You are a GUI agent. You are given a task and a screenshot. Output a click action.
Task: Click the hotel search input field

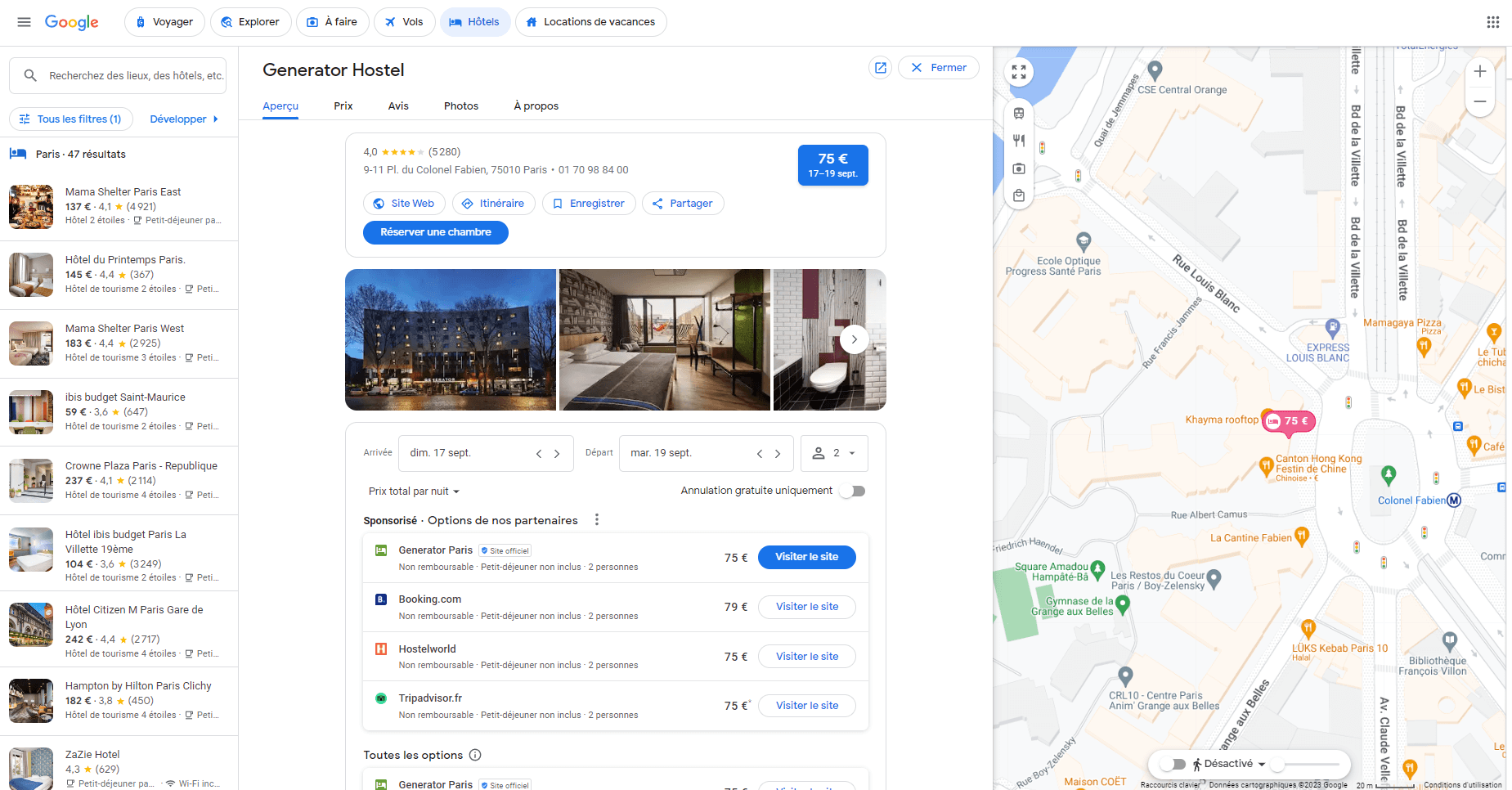117,75
